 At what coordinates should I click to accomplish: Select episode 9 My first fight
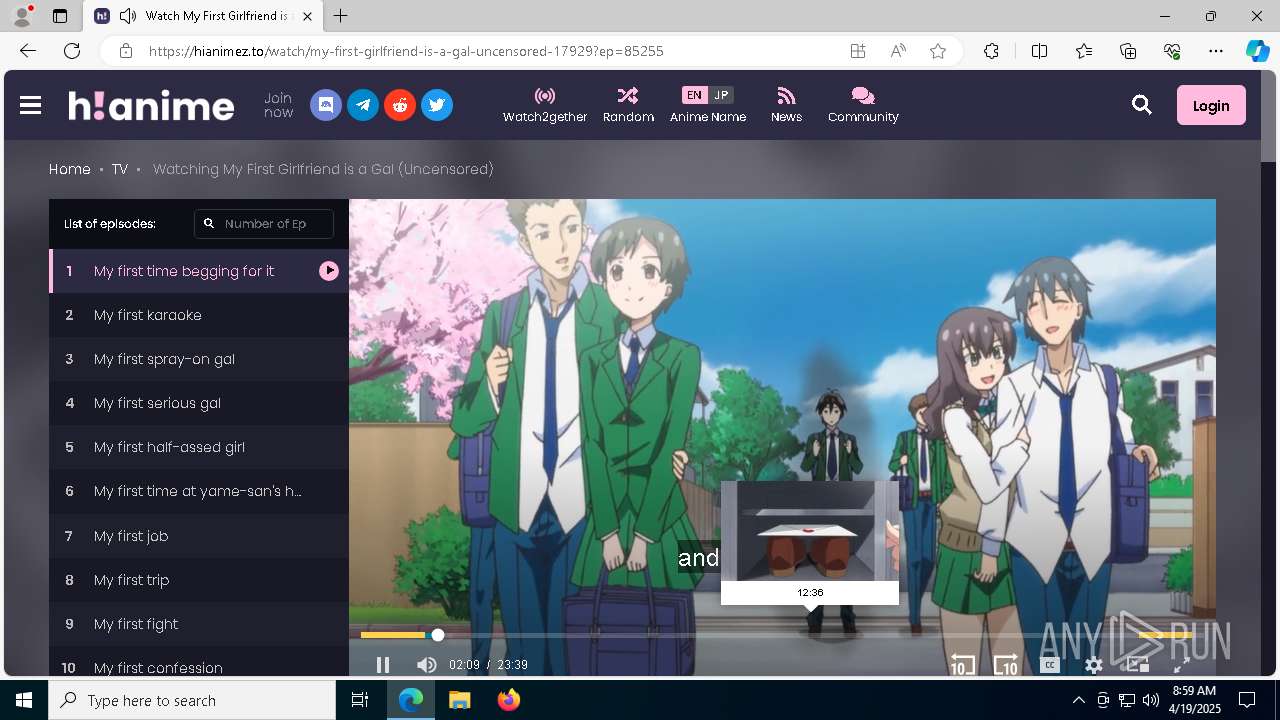(199, 624)
